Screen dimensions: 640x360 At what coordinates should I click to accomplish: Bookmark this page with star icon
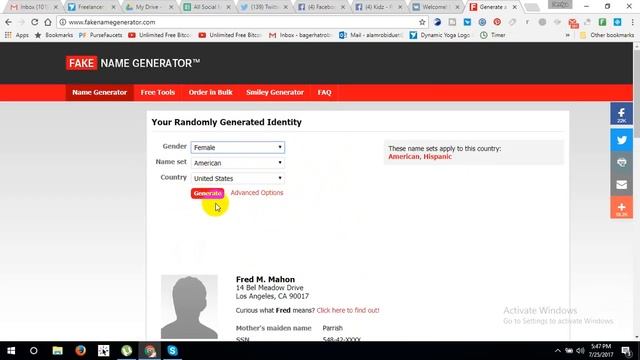click(422, 22)
